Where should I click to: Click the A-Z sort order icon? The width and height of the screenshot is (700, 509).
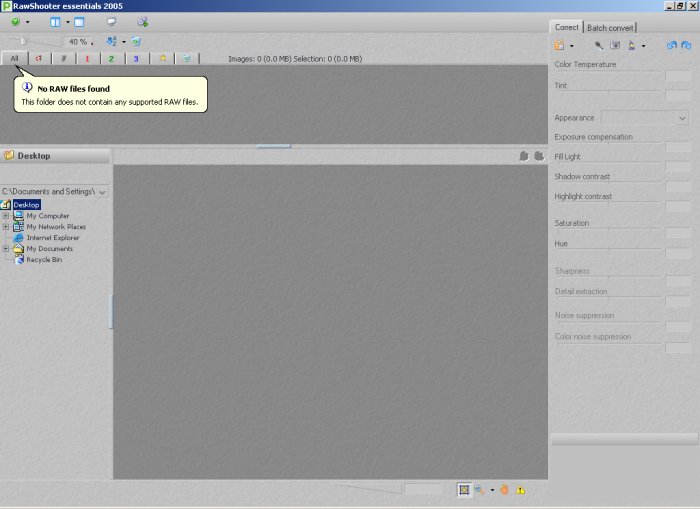pos(111,42)
